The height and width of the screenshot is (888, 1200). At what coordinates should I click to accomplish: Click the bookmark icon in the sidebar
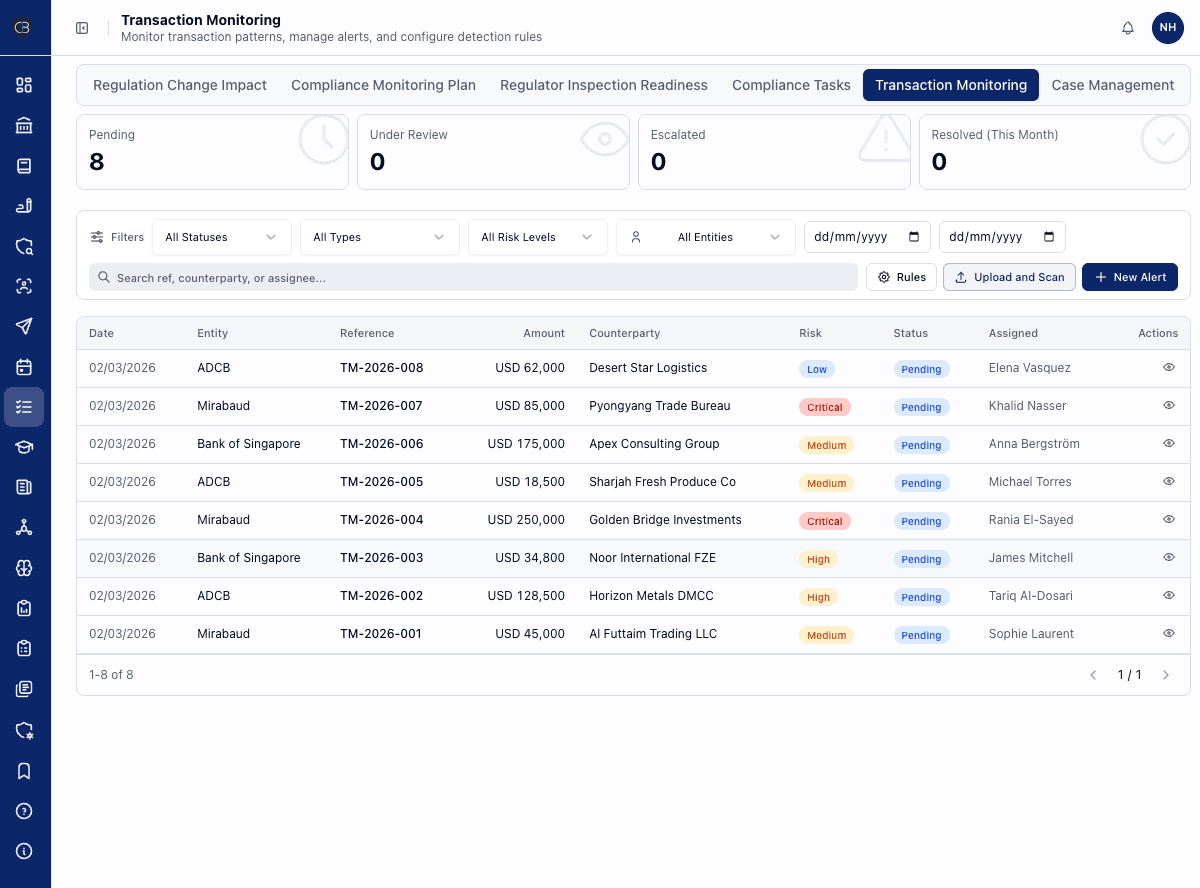click(x=25, y=770)
